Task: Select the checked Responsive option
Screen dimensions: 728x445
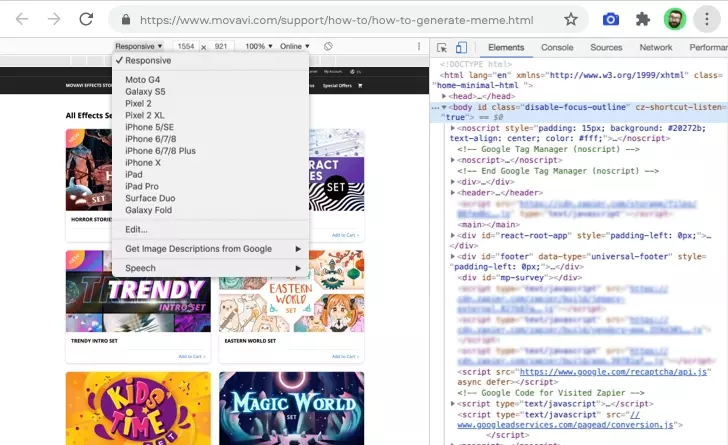Action: click(210, 60)
